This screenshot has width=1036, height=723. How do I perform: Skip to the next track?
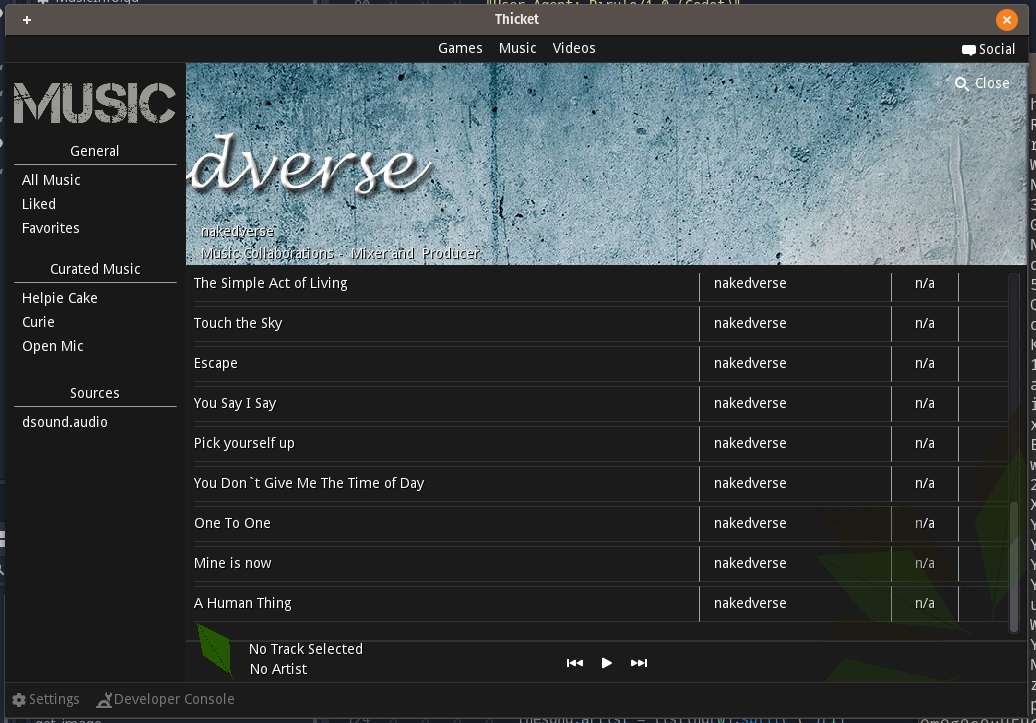(x=639, y=663)
